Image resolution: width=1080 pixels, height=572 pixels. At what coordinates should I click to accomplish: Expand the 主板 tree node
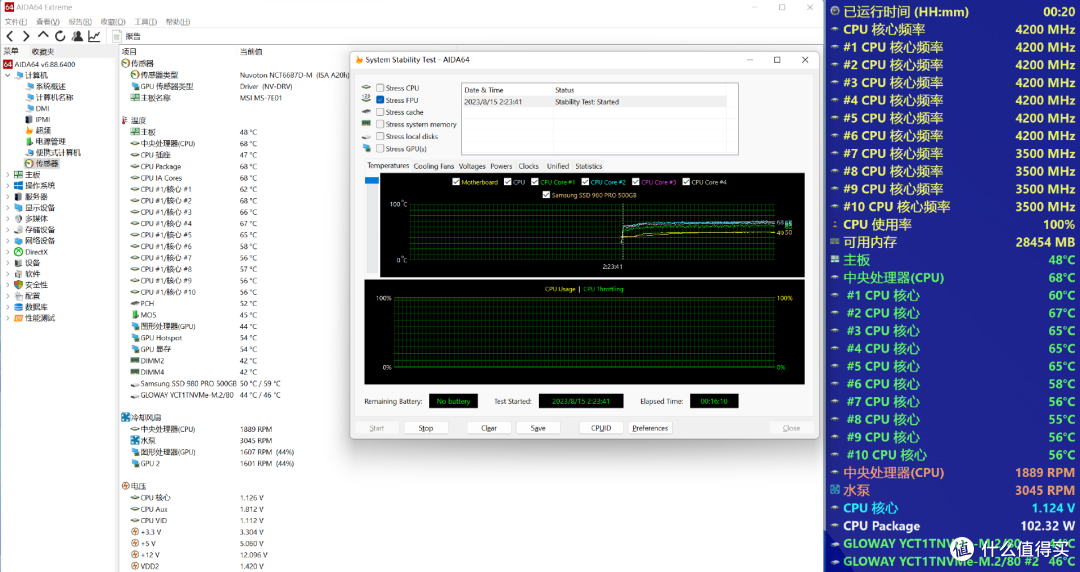tap(8, 174)
